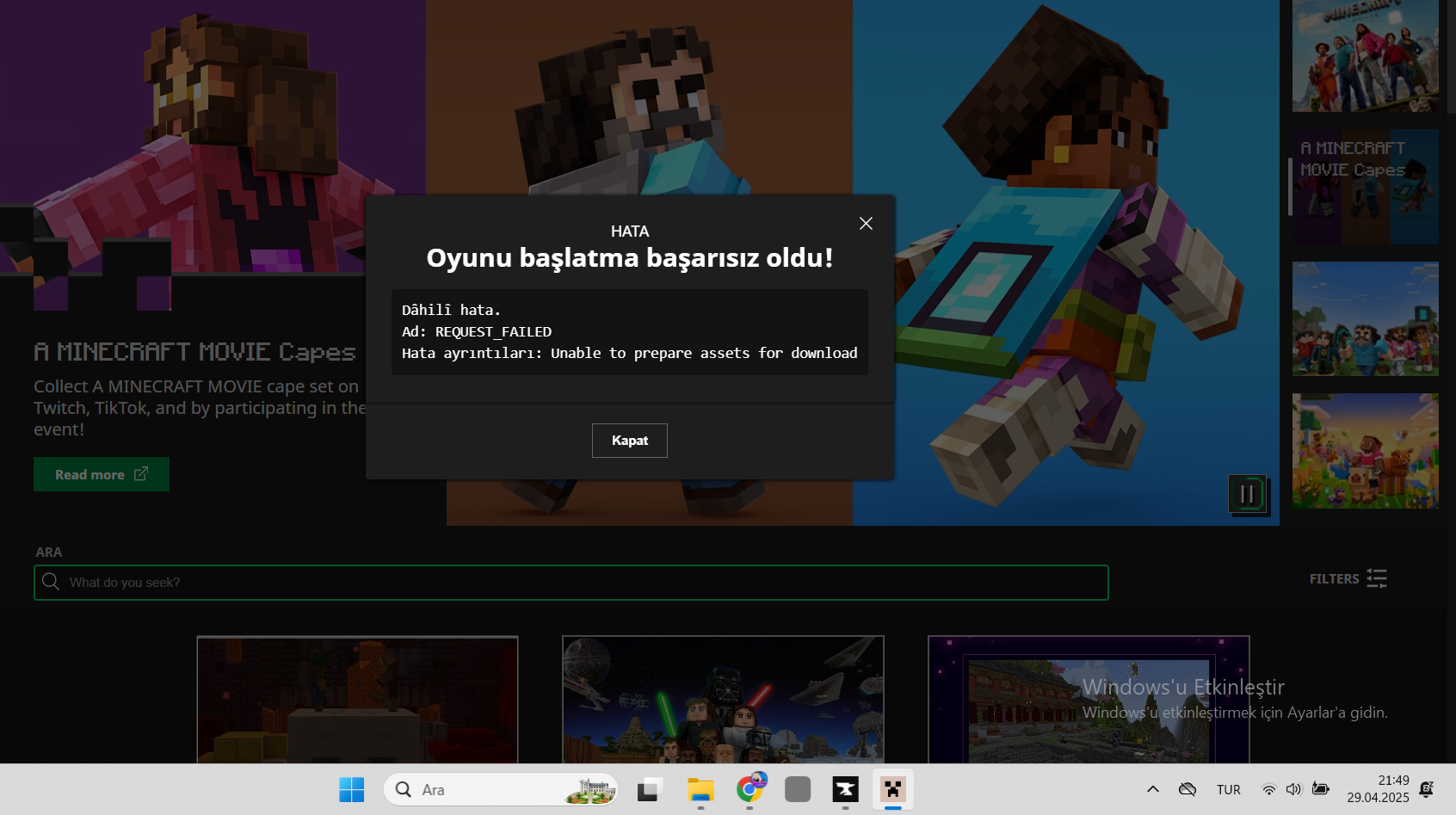Screen dimensions: 1456x815
Task: Close the HATA error dialog with the X
Action: (866, 224)
